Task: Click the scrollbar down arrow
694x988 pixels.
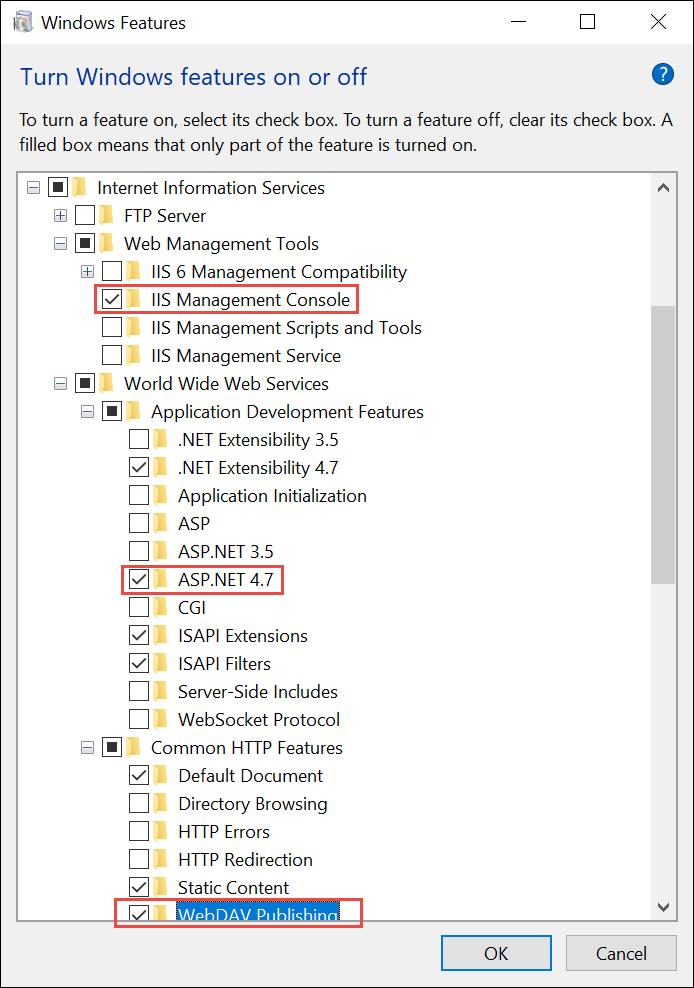Action: point(663,906)
